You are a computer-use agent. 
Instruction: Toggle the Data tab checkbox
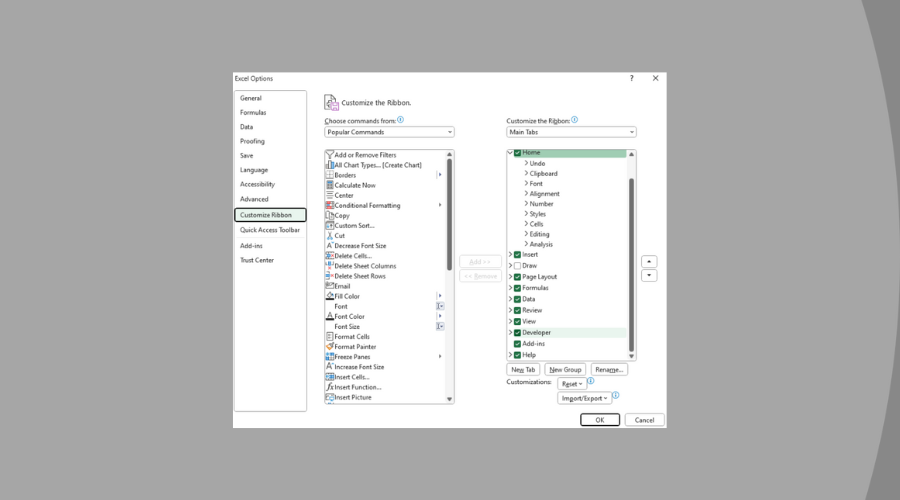tap(517, 299)
